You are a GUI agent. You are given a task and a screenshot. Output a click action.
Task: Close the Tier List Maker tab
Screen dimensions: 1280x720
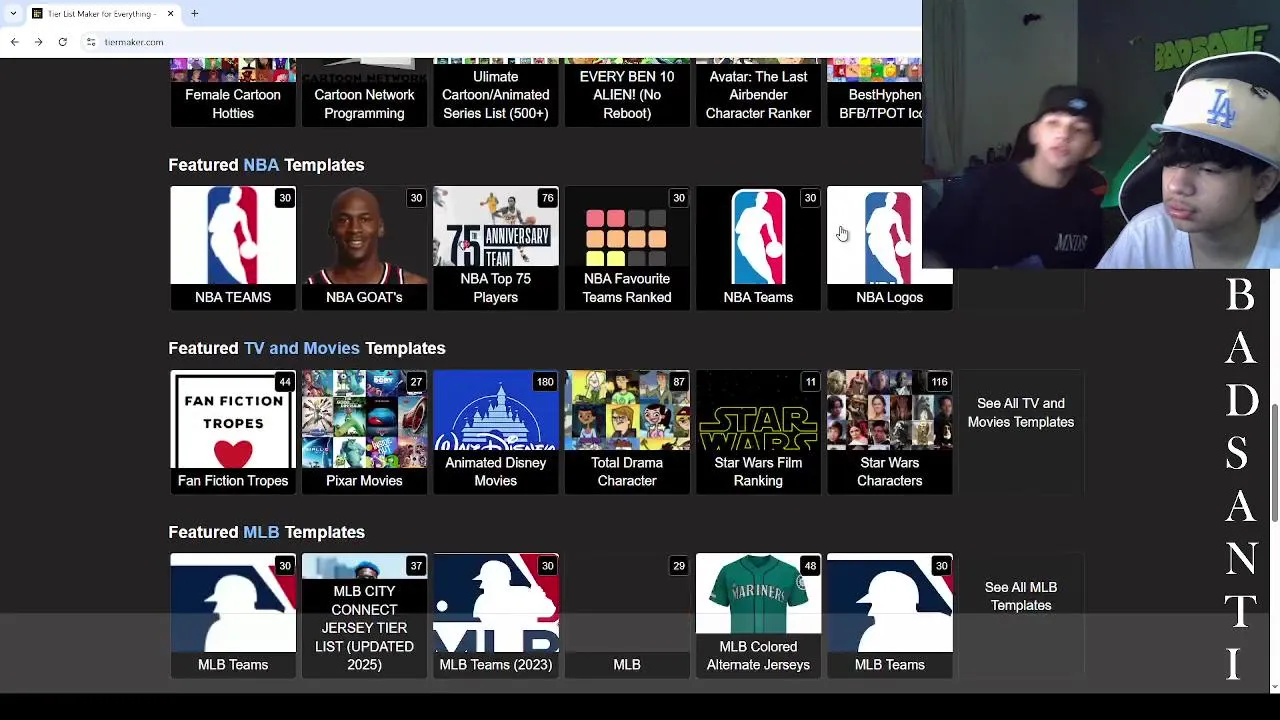pos(170,14)
